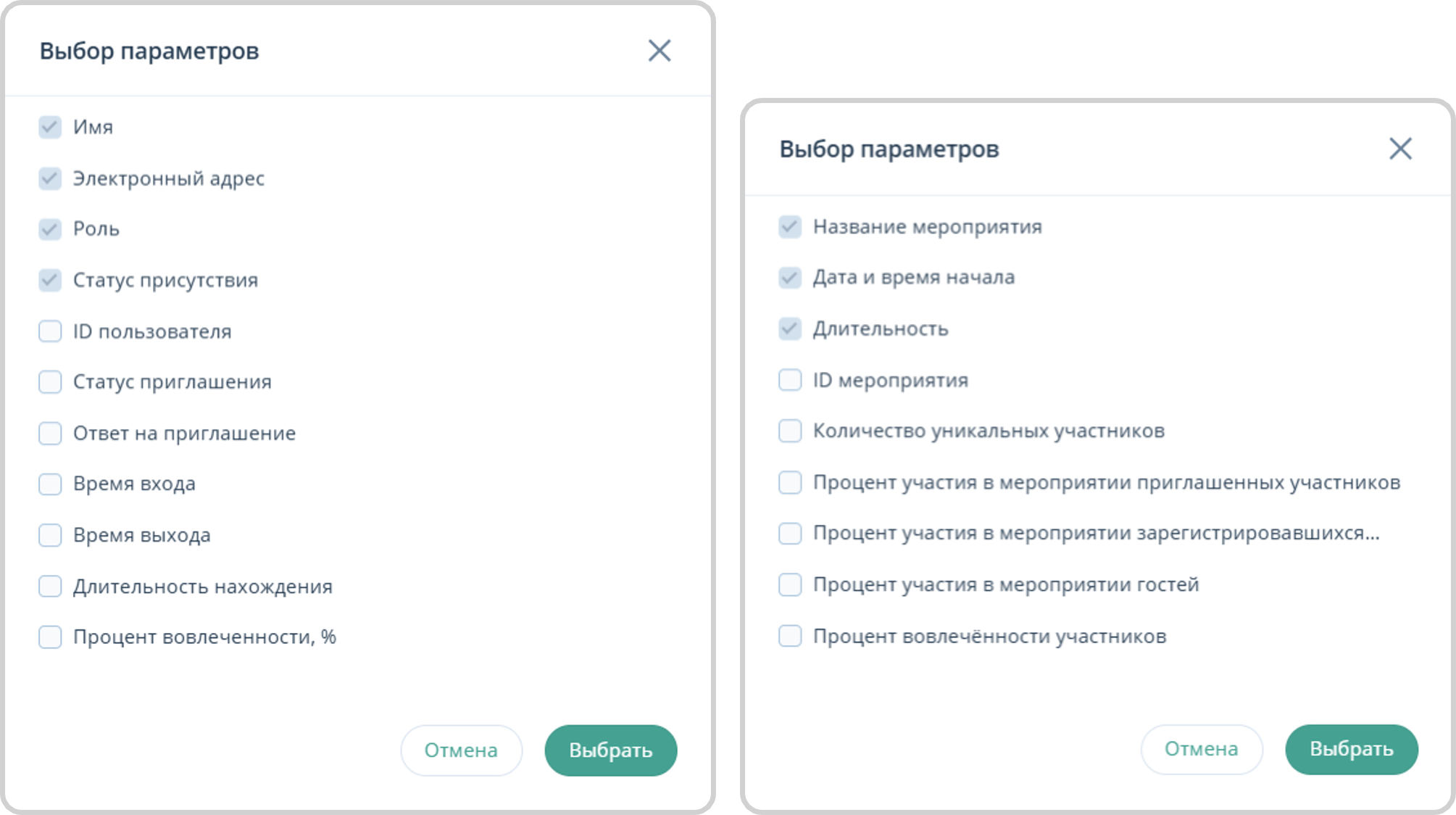Check "Процент участия в мероприятии гостей"
The width and height of the screenshot is (1456, 815).
coord(789,584)
